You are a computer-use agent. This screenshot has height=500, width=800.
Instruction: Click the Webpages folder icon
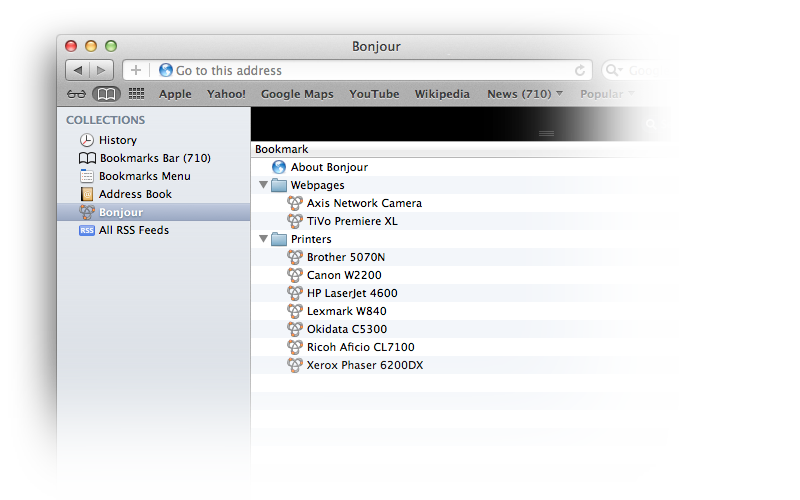279,185
